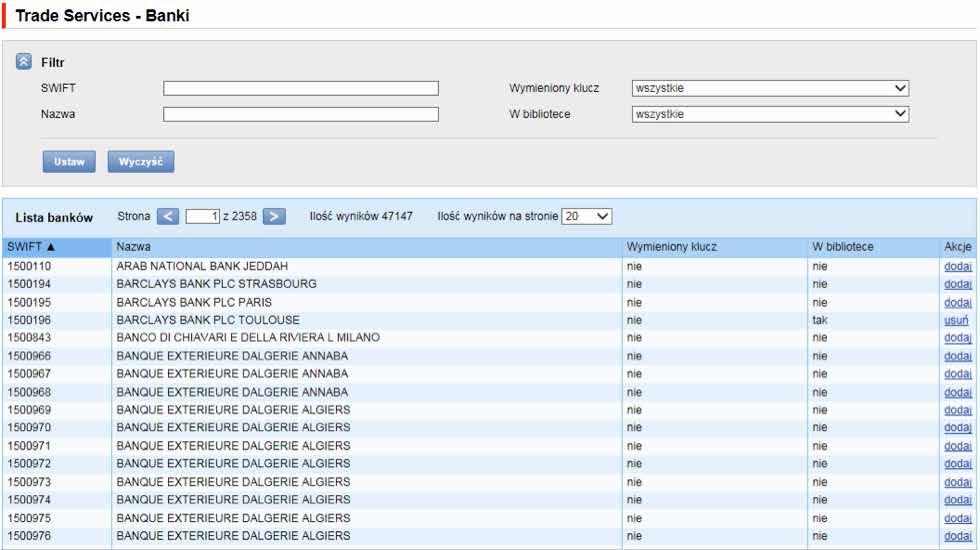Click dodaj in row 1500973
This screenshot has width=980, height=550.
click(958, 482)
